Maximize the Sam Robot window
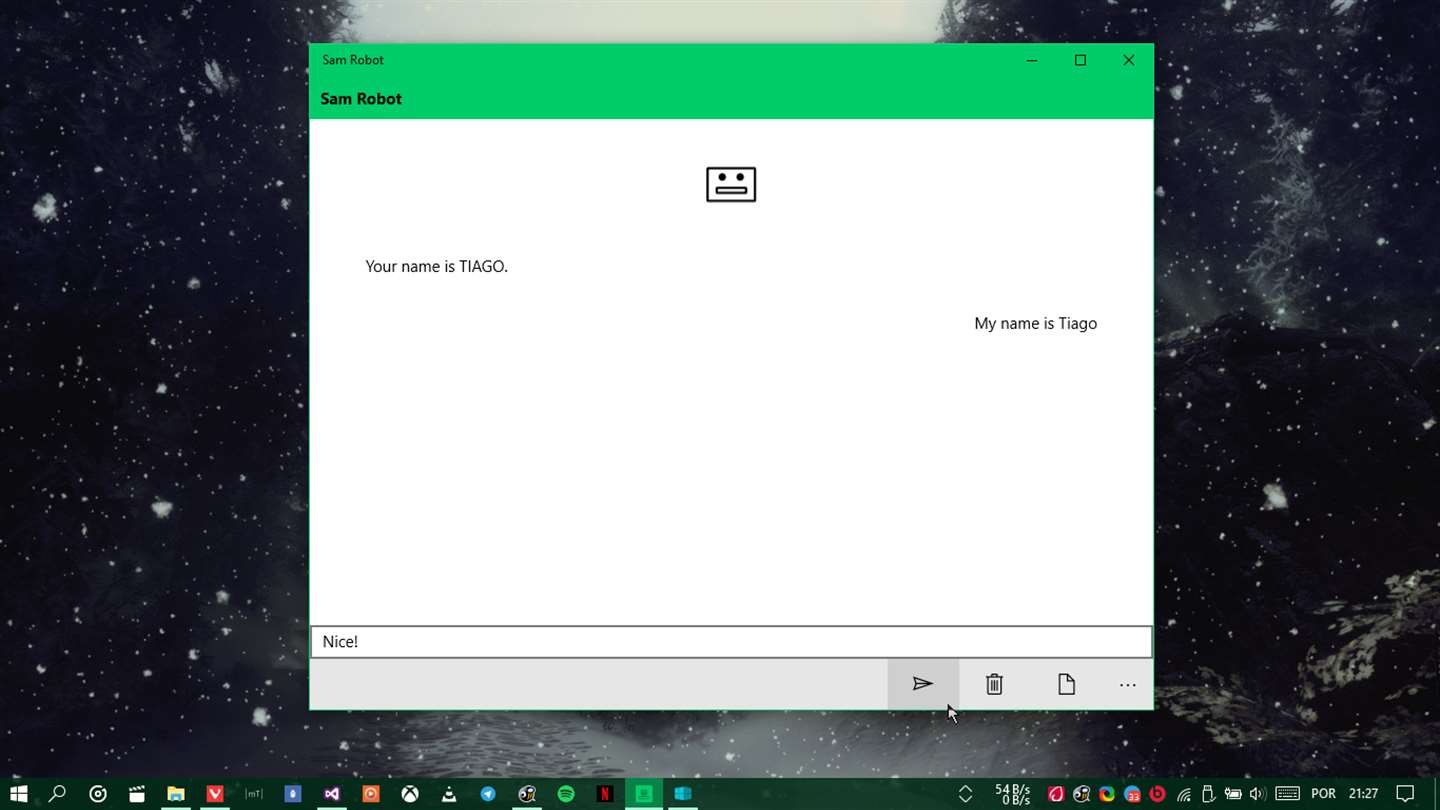Viewport: 1440px width, 810px height. point(1080,60)
